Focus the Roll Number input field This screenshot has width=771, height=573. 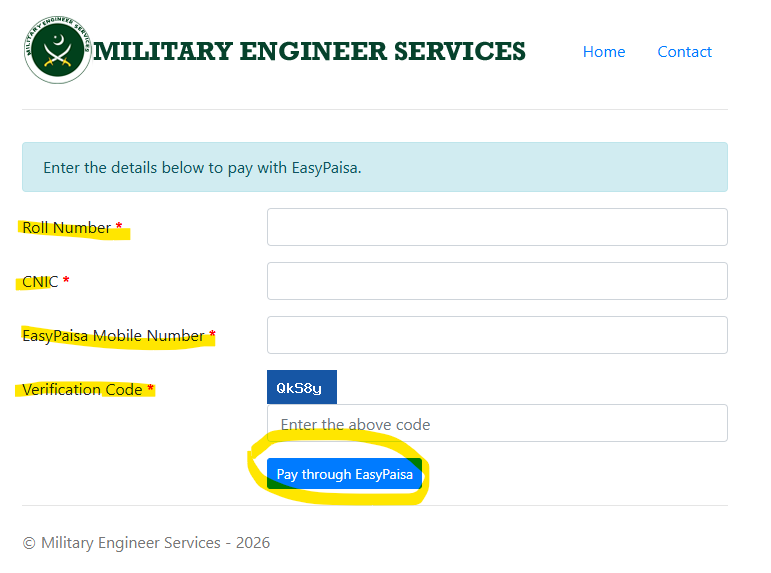497,227
